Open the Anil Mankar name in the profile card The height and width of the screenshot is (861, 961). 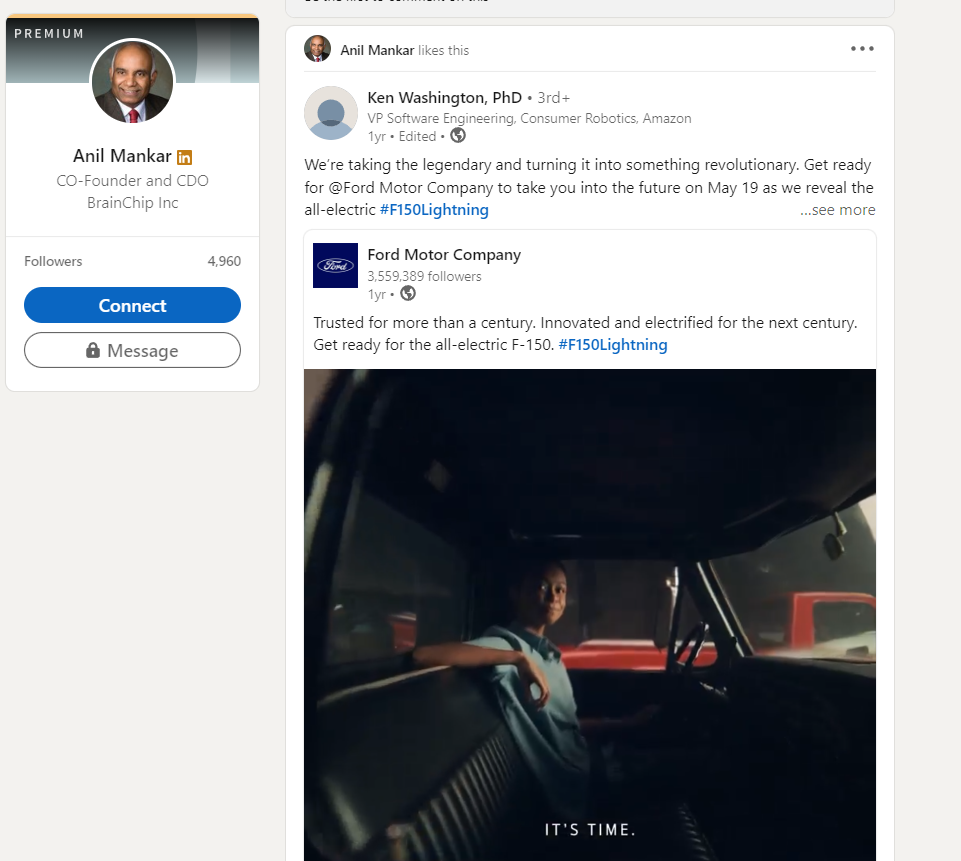coord(122,156)
